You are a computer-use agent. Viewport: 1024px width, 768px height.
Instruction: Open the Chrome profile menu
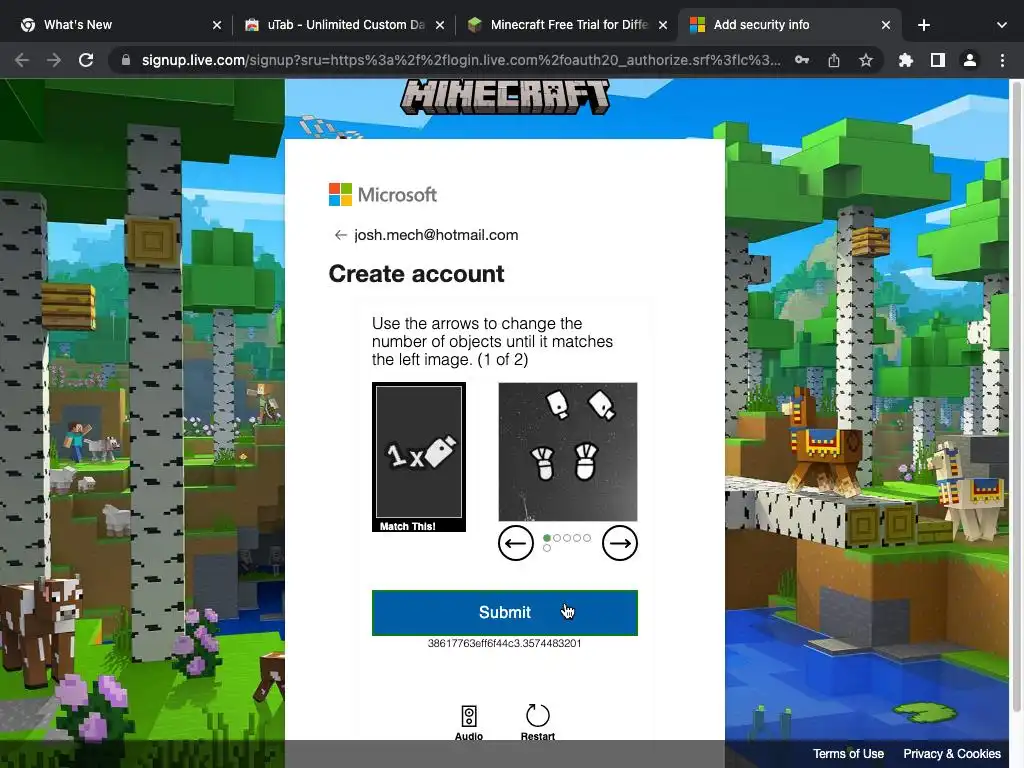[x=970, y=60]
